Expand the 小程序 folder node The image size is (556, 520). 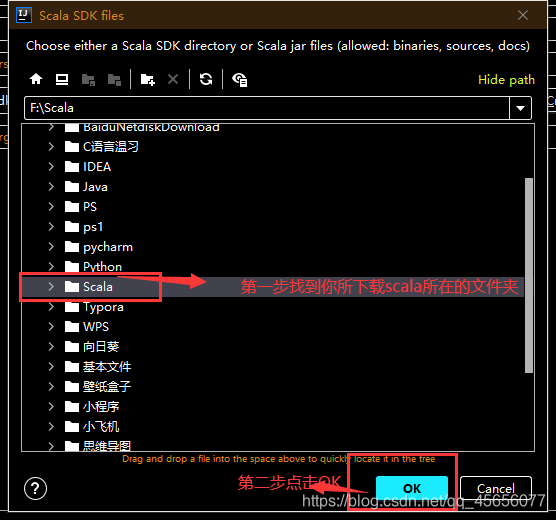(x=51, y=406)
